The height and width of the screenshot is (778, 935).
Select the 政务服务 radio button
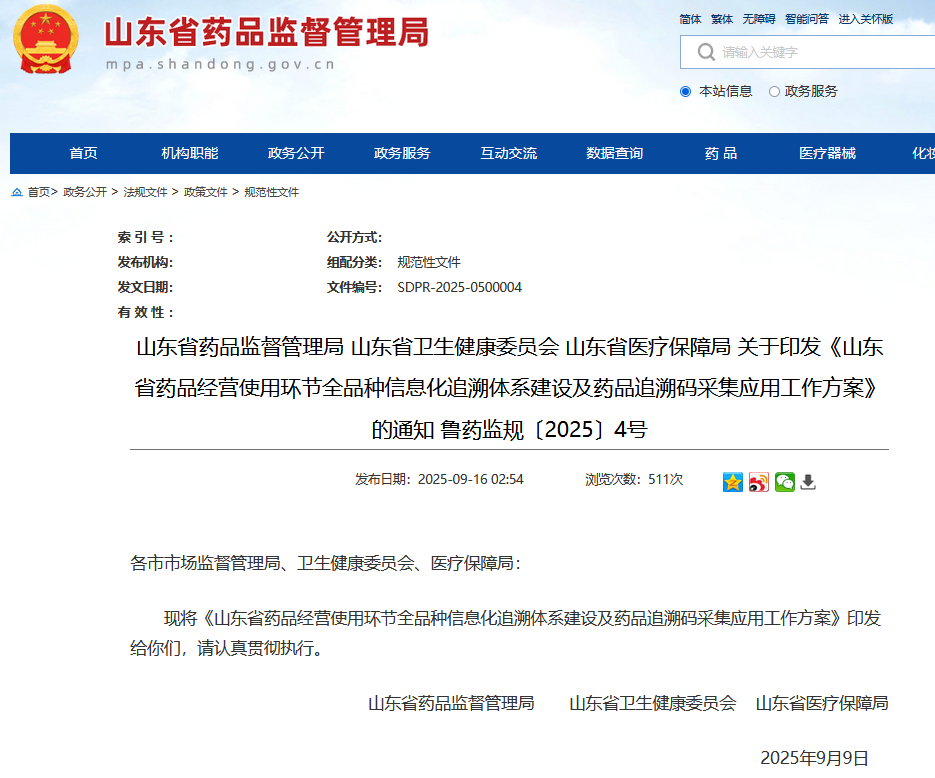[774, 91]
